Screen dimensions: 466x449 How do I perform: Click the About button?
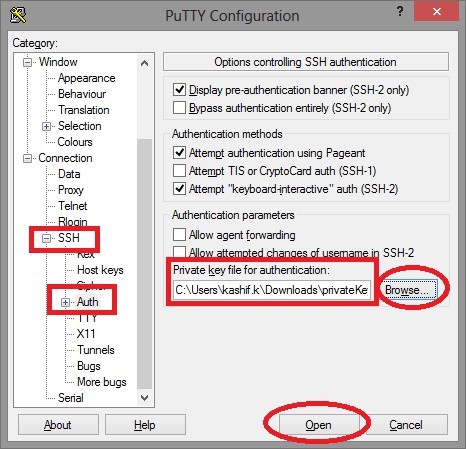coord(58,425)
